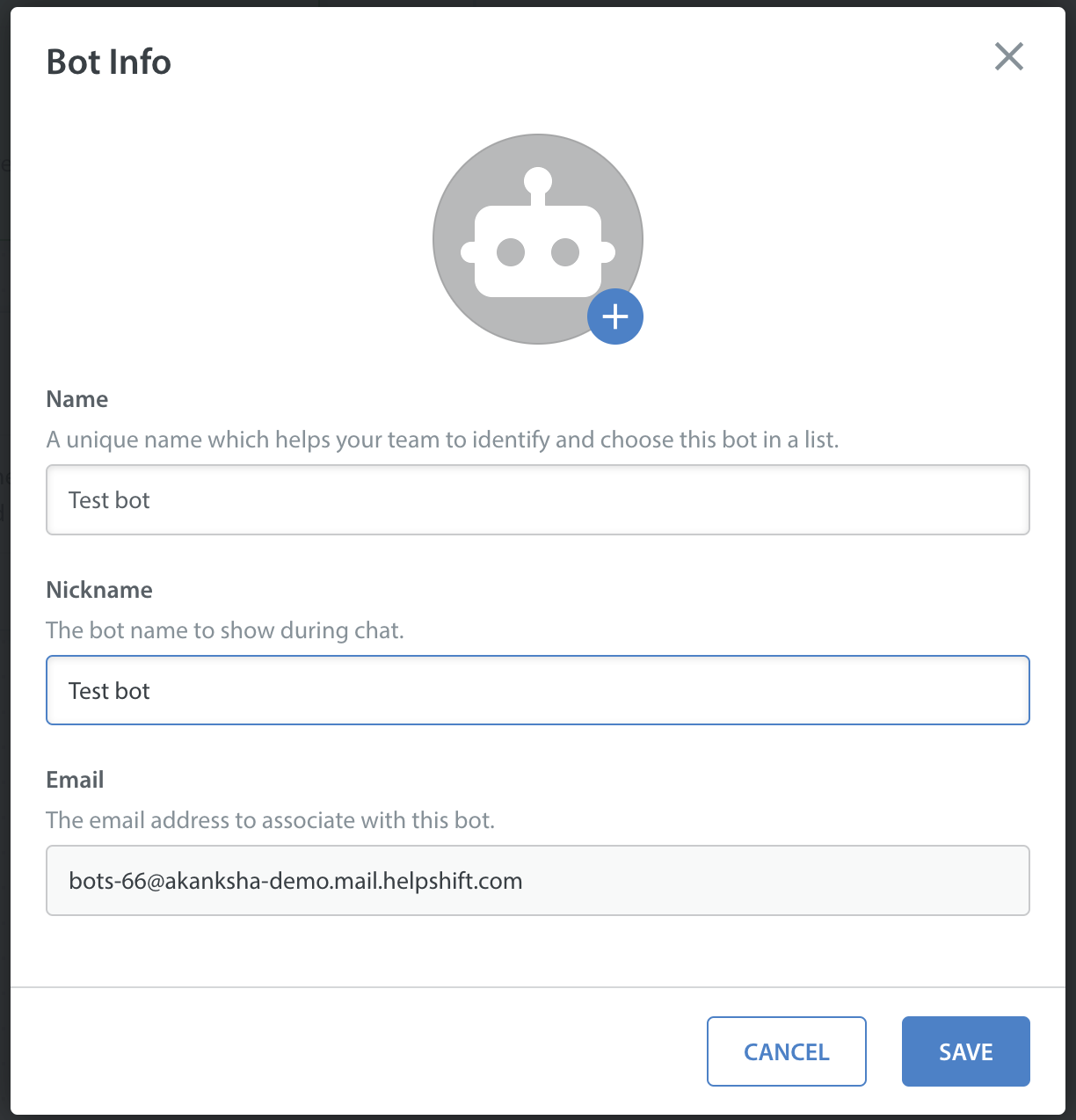Click the Name field's unique name description
Image resolution: width=1076 pixels, height=1120 pixels.
tap(442, 440)
